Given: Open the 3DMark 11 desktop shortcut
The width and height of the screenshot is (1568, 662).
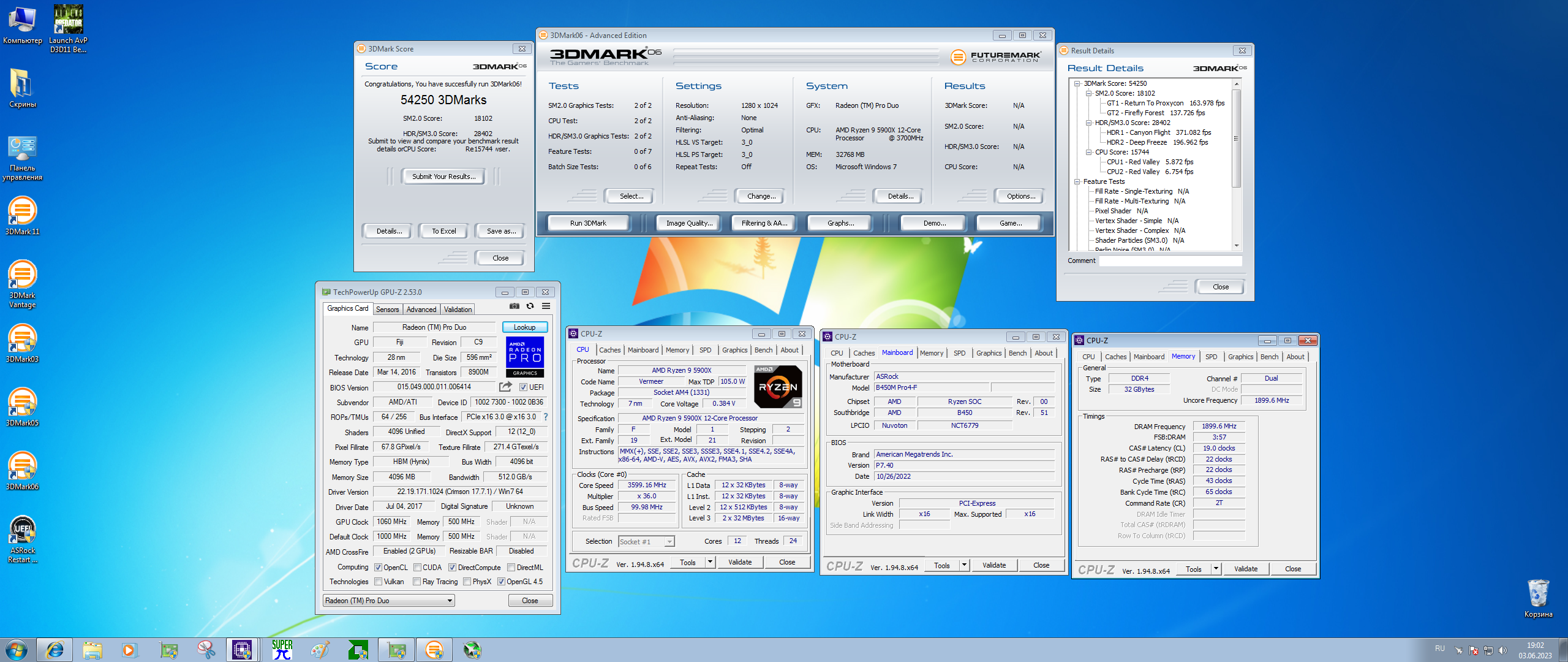Looking at the screenshot, I should (x=23, y=216).
